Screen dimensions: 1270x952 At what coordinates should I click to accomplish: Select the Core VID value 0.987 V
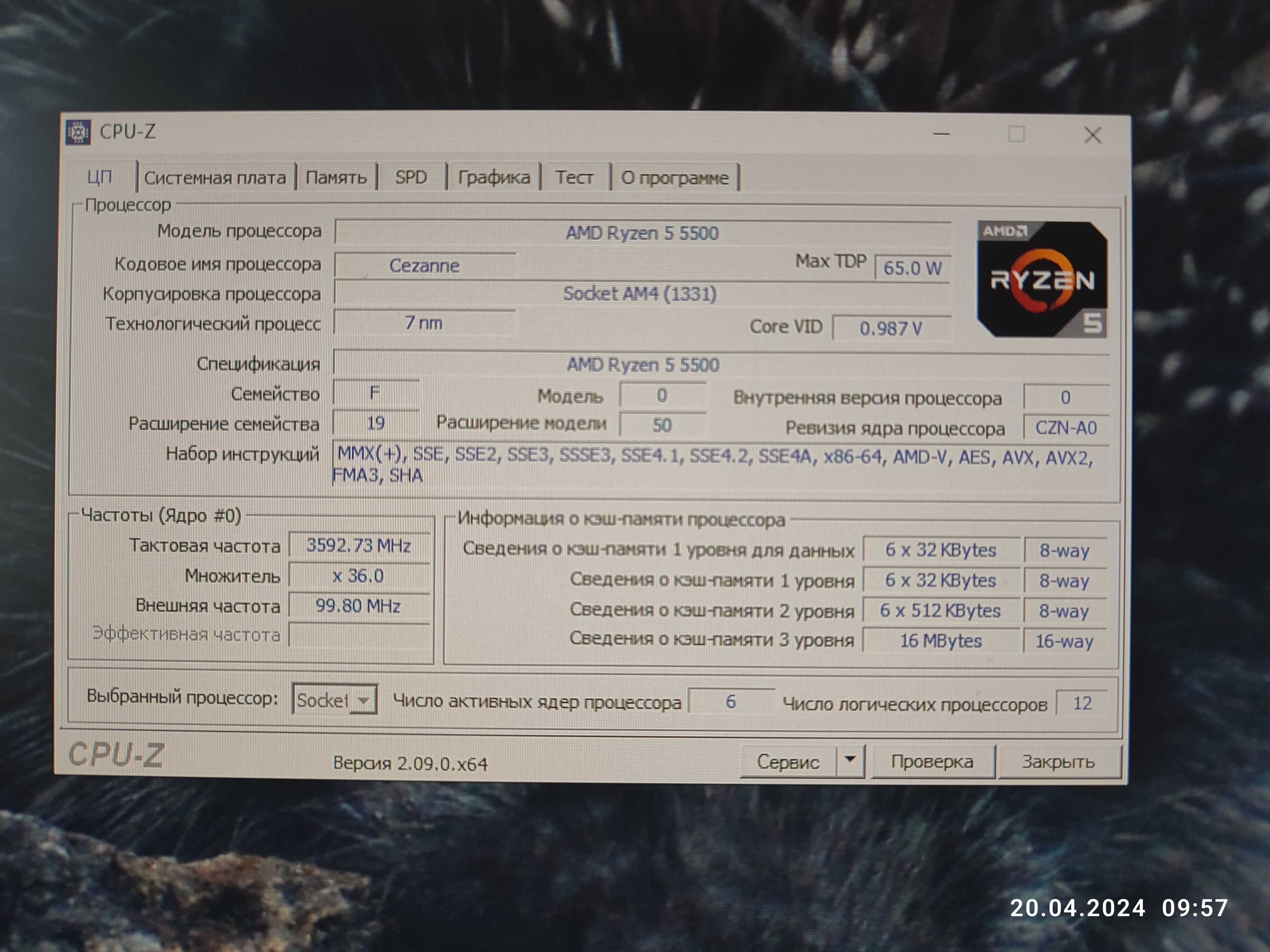[891, 328]
